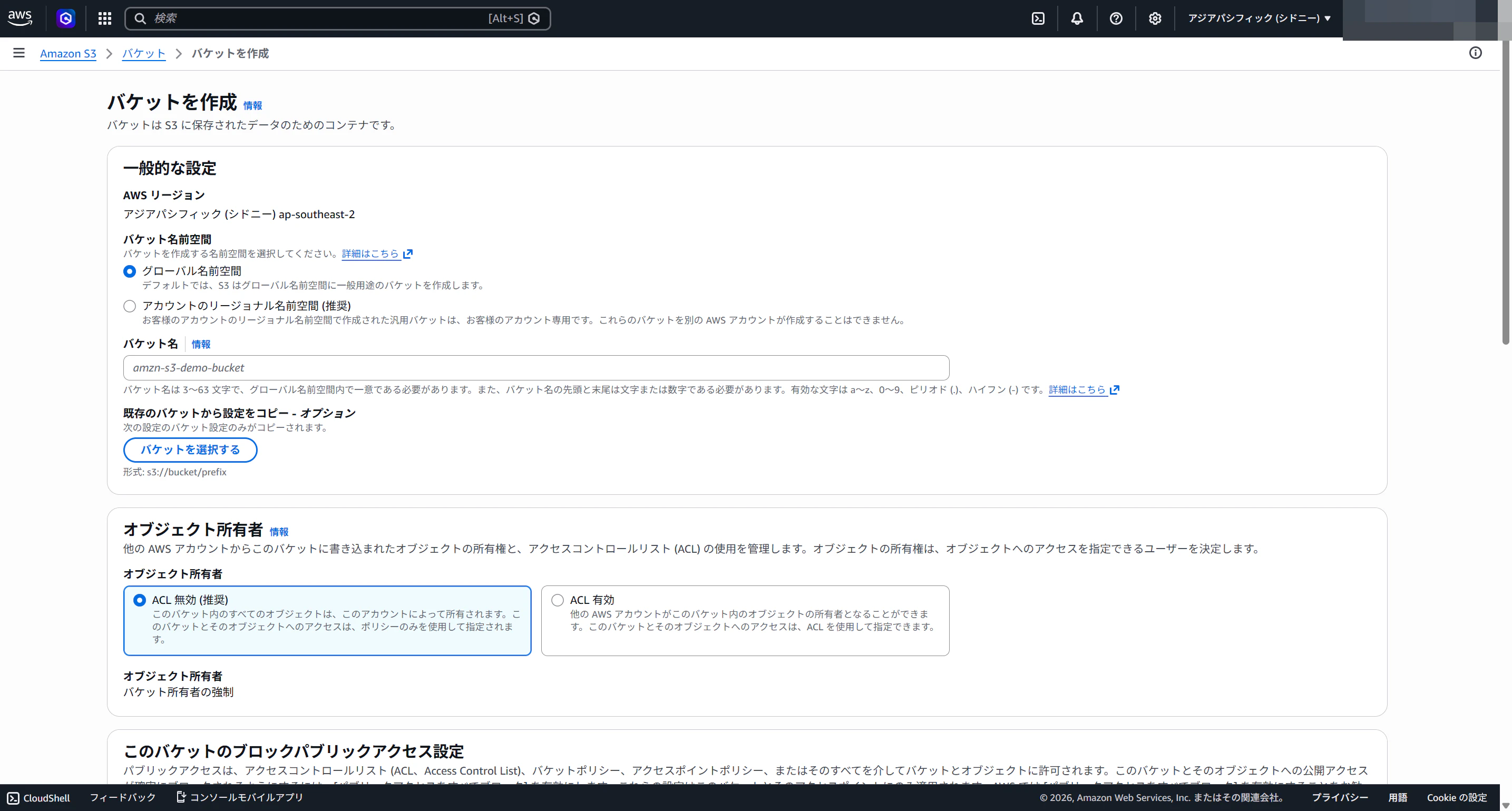
Task: Go to Amazon S3 breadcrumb
Action: click(x=68, y=53)
